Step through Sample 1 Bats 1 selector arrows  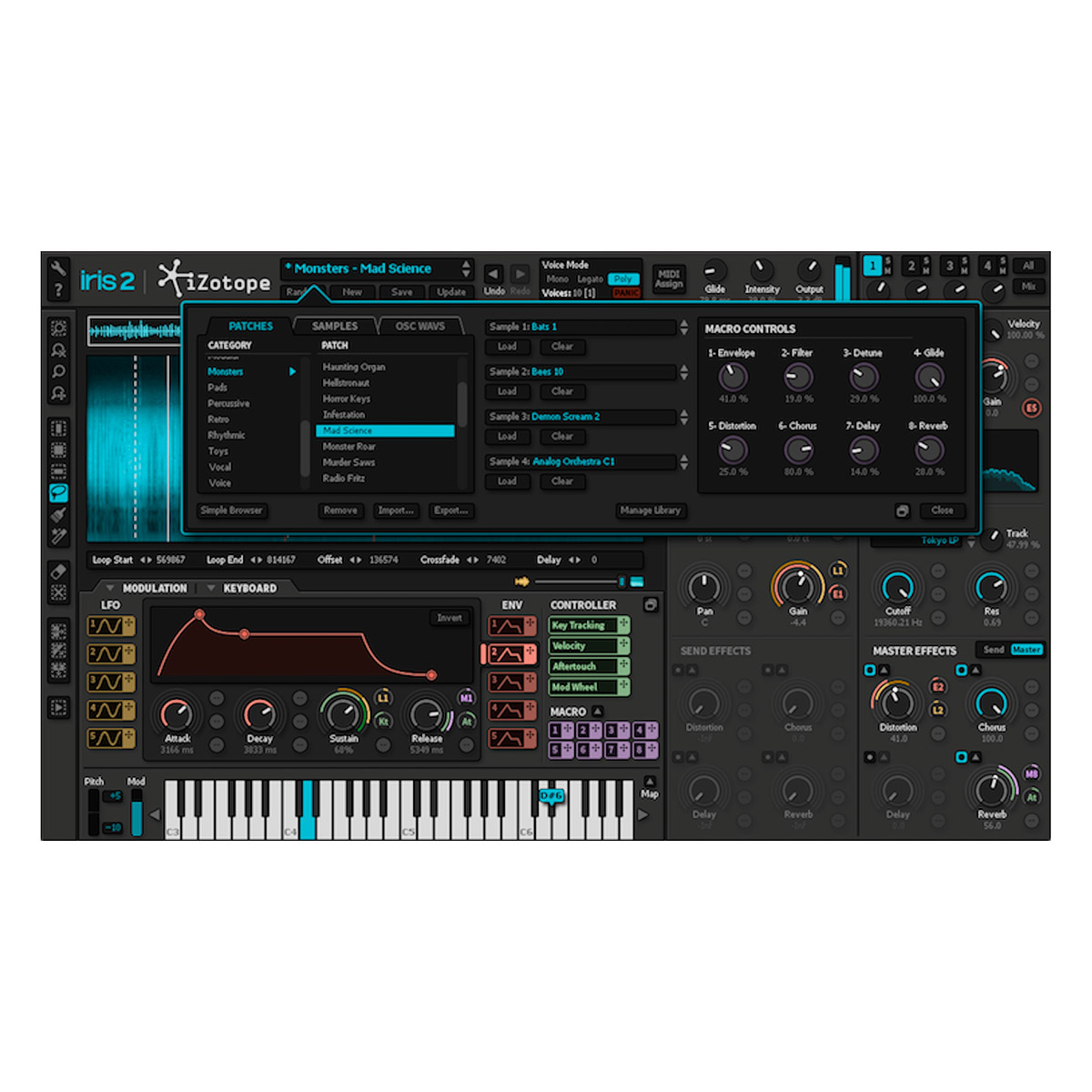[684, 327]
